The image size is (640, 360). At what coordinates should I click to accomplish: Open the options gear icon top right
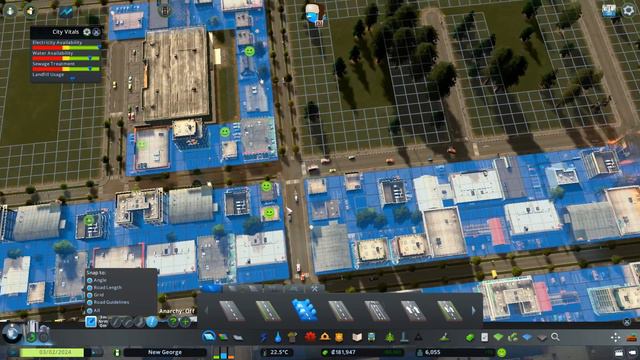(629, 10)
